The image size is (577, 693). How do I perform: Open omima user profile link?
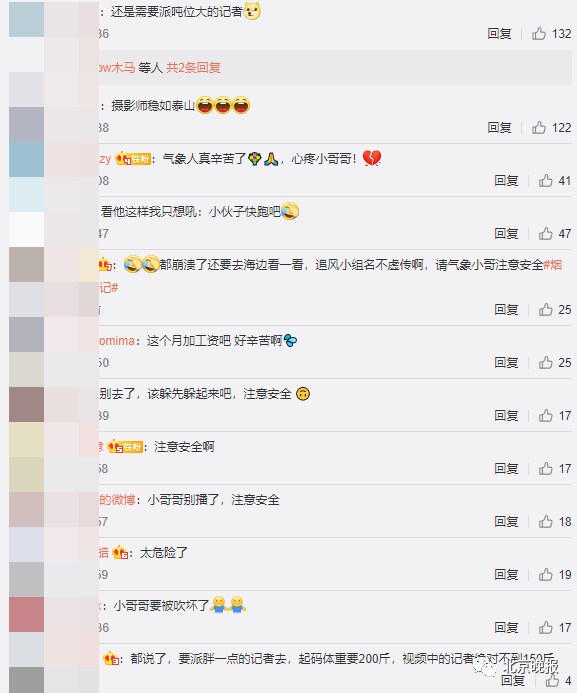click(x=117, y=341)
